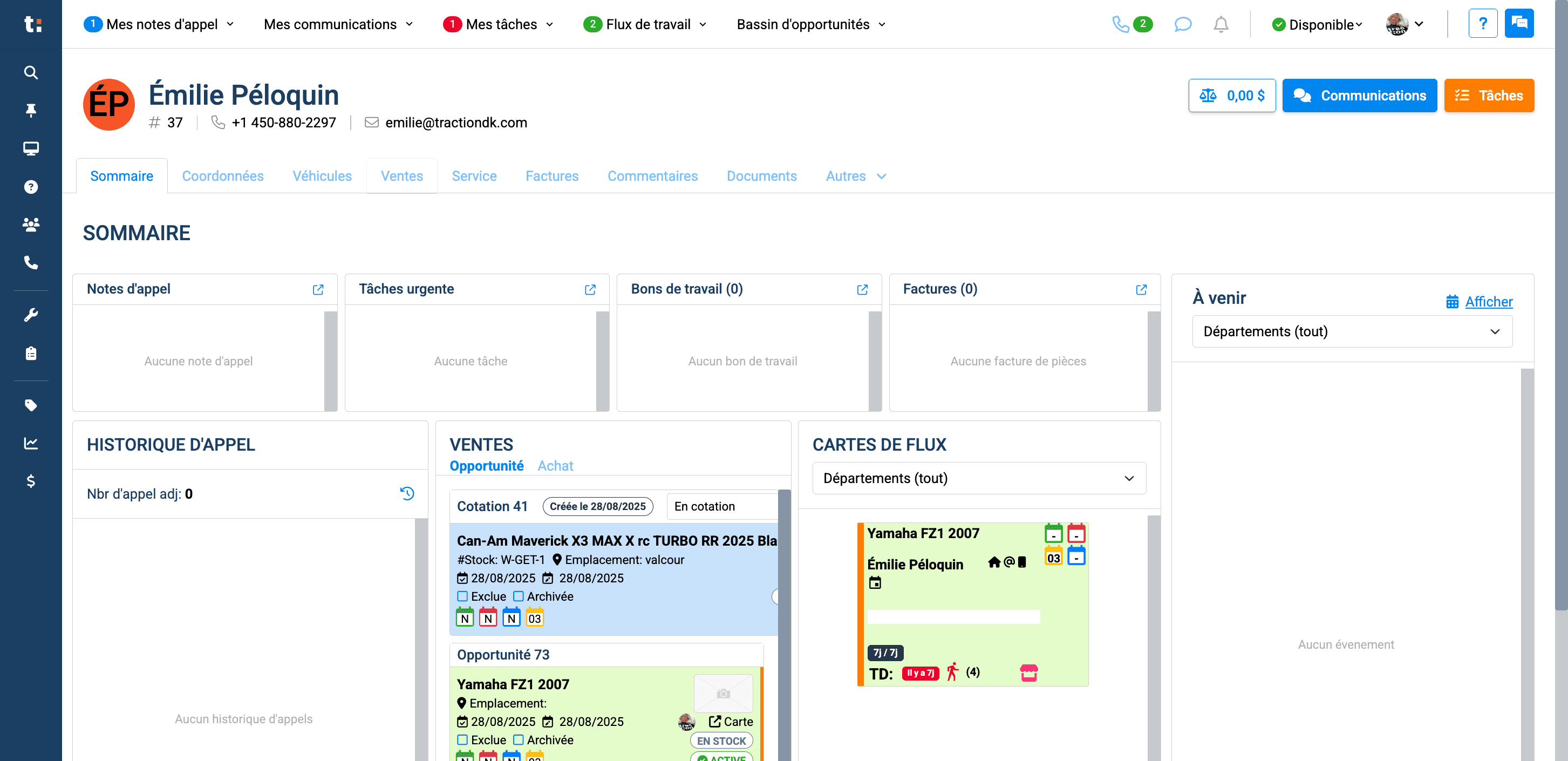Open the En cotation status dropdown
Image resolution: width=1568 pixels, height=761 pixels.
[722, 506]
